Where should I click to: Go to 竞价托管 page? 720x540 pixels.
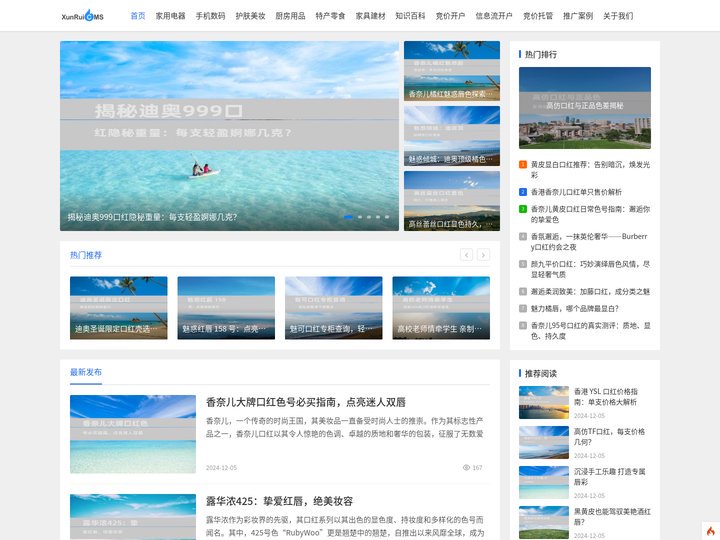(x=538, y=16)
